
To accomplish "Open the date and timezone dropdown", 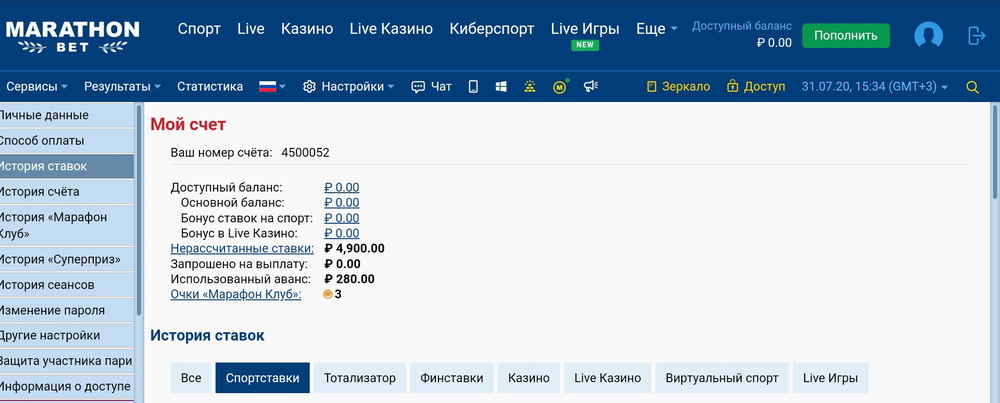I will 875,87.
